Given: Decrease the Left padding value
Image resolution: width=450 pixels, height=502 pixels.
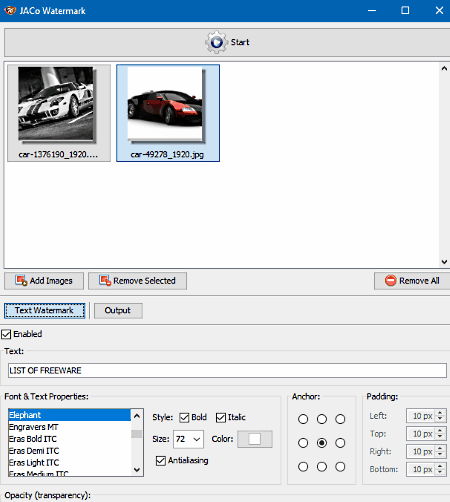Looking at the screenshot, I should click(x=440, y=419).
